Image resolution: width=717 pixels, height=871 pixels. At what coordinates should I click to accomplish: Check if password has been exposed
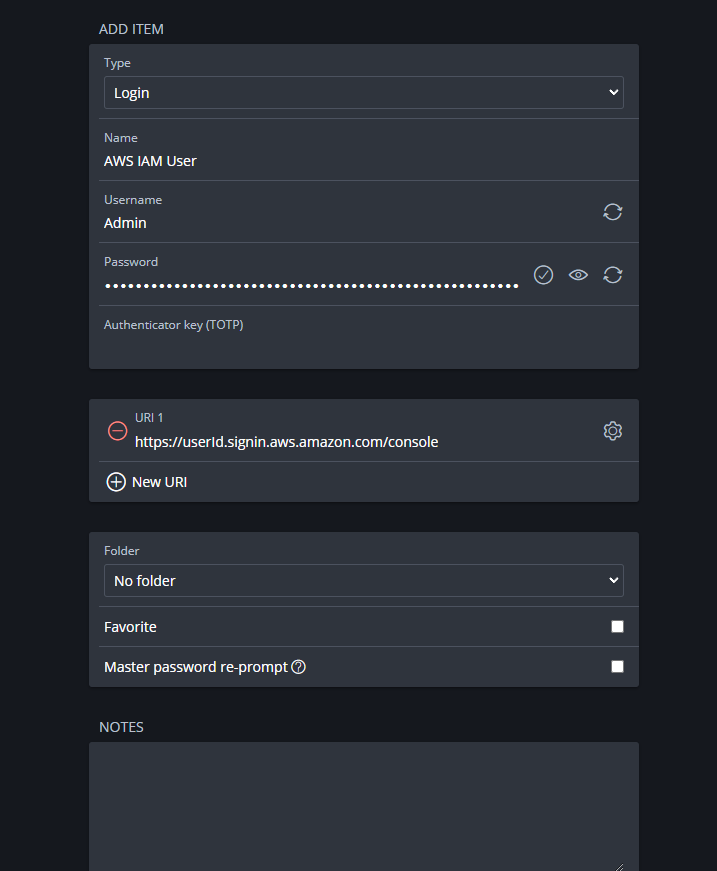pyautogui.click(x=543, y=275)
